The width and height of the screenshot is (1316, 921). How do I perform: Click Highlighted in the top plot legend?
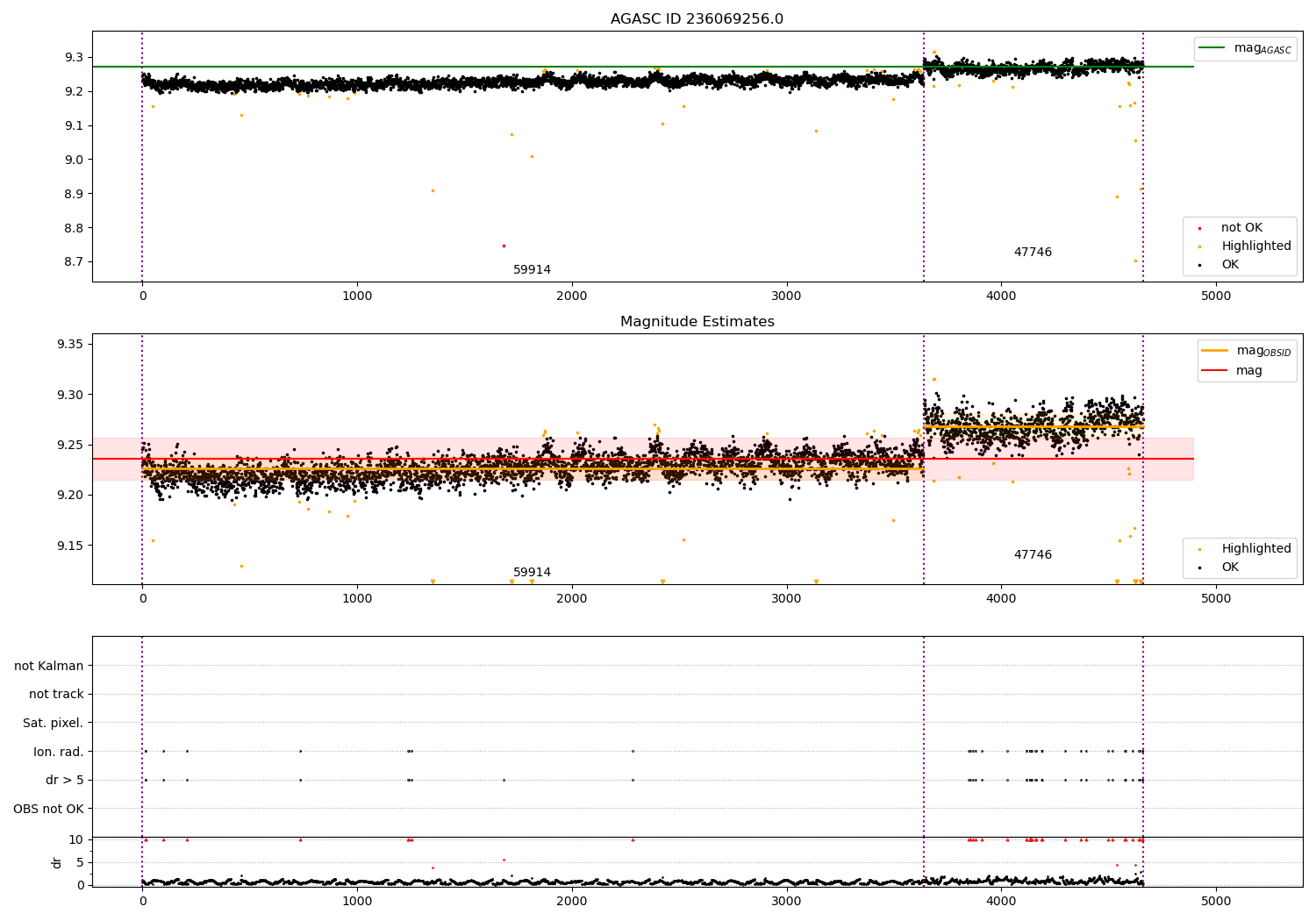tap(1256, 246)
